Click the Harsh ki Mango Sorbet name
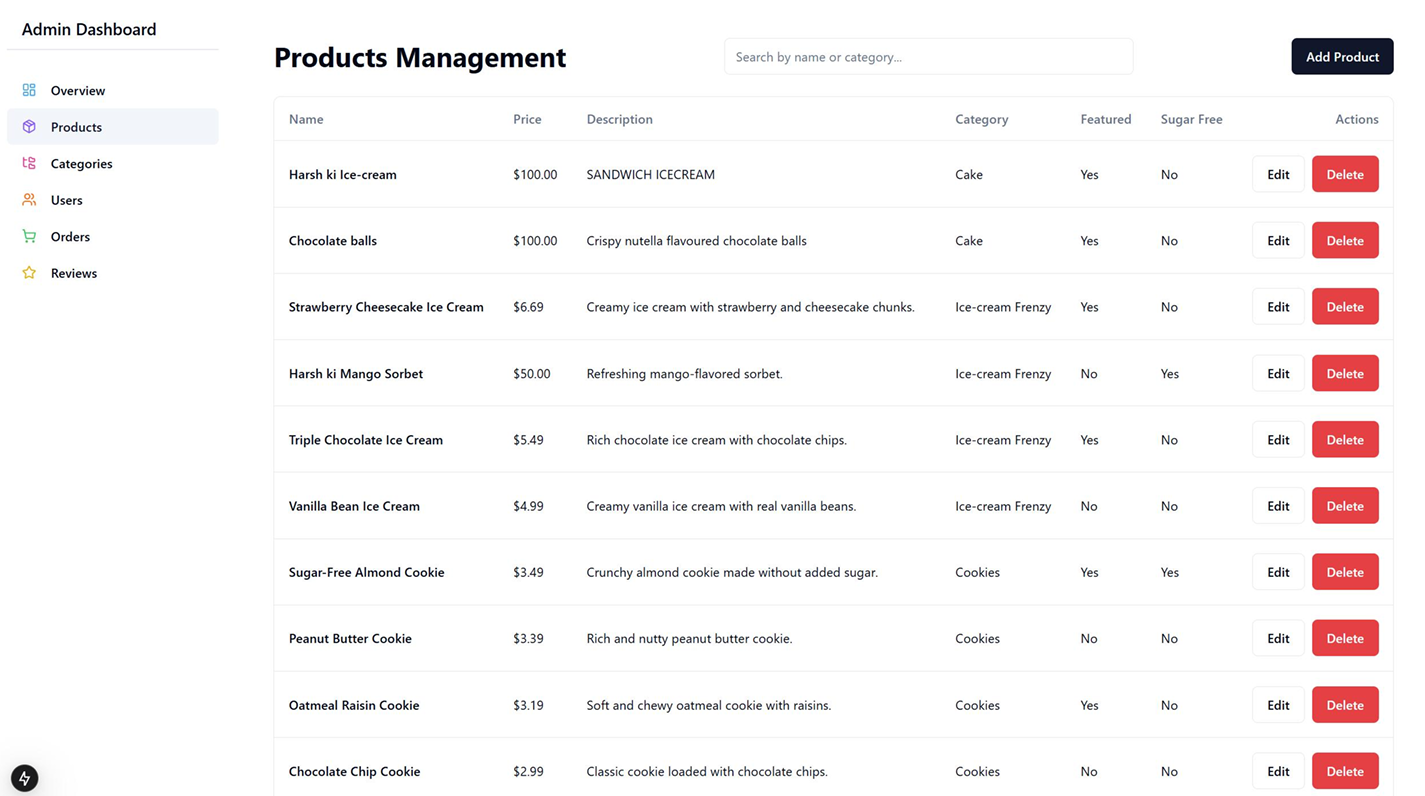Screen dimensions: 1425x796 pos(356,373)
